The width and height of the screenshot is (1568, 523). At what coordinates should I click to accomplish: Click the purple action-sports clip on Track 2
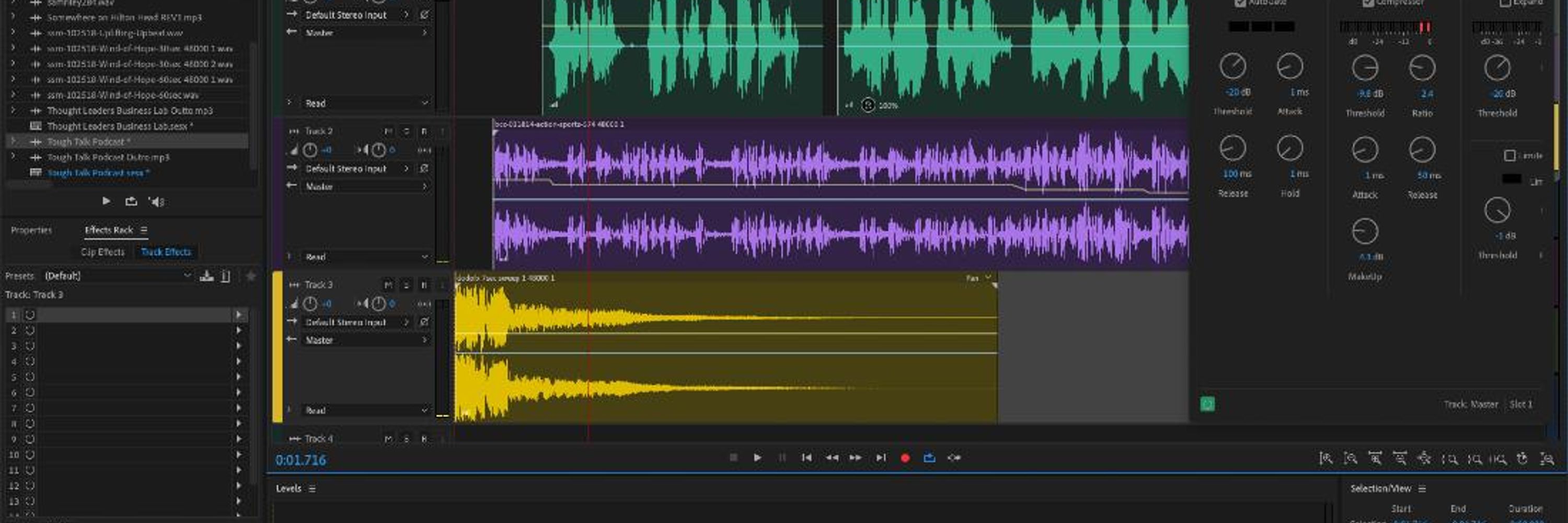tap(840, 195)
